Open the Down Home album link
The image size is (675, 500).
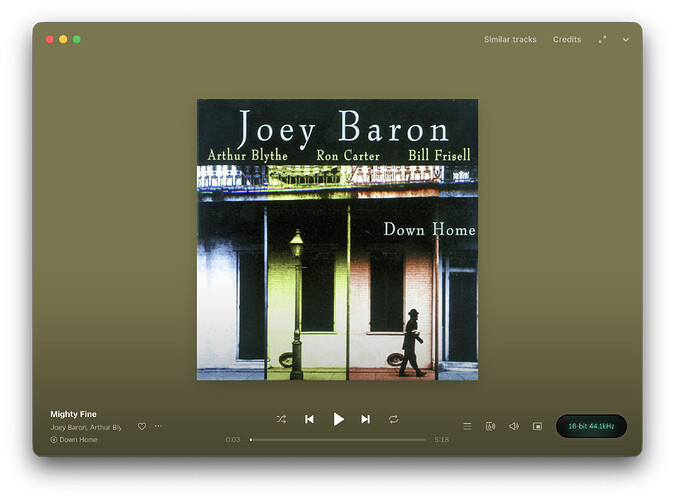(x=78, y=440)
